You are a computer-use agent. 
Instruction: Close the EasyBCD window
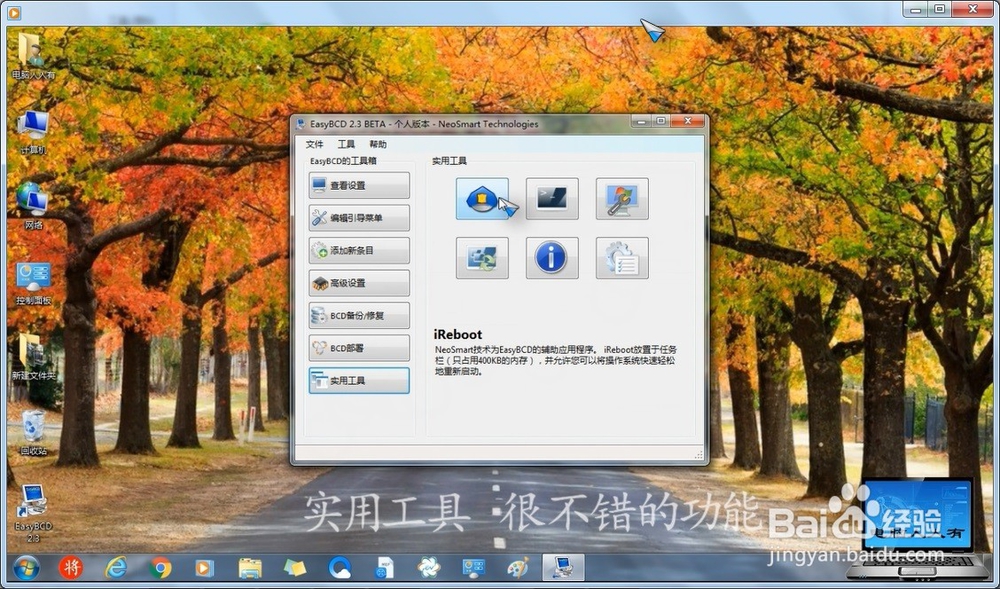click(x=688, y=121)
